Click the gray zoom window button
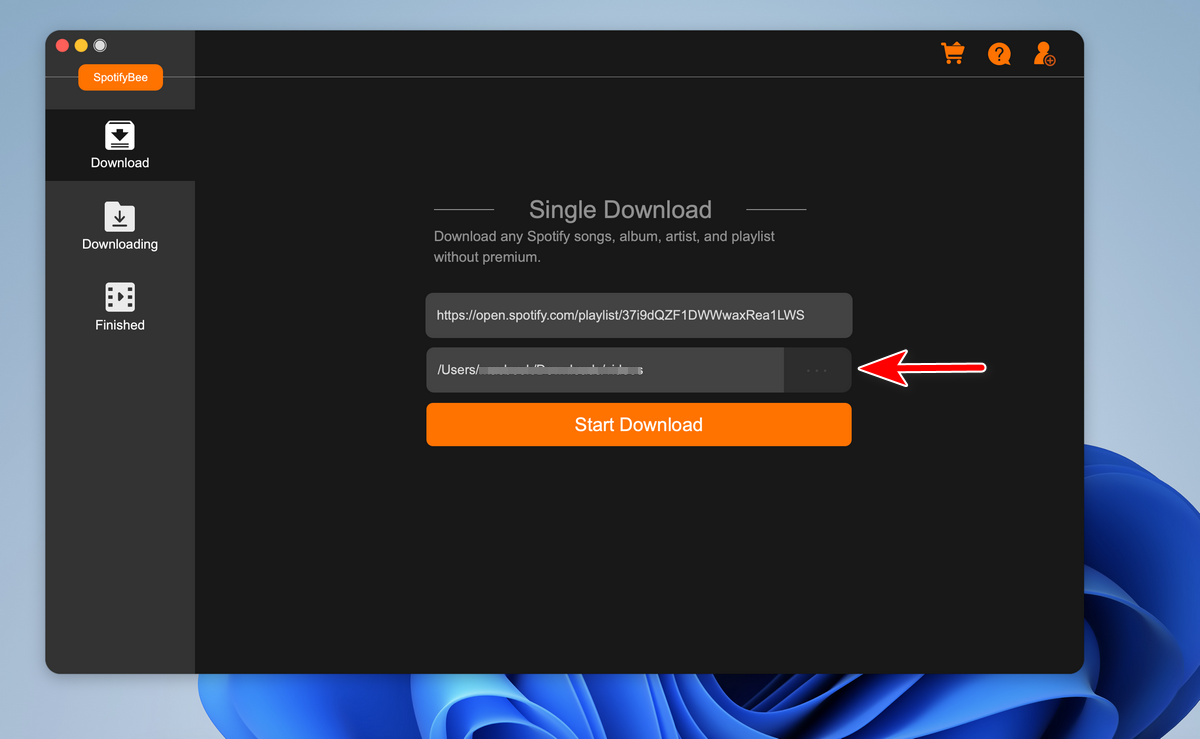Viewport: 1200px width, 739px height. click(x=100, y=46)
